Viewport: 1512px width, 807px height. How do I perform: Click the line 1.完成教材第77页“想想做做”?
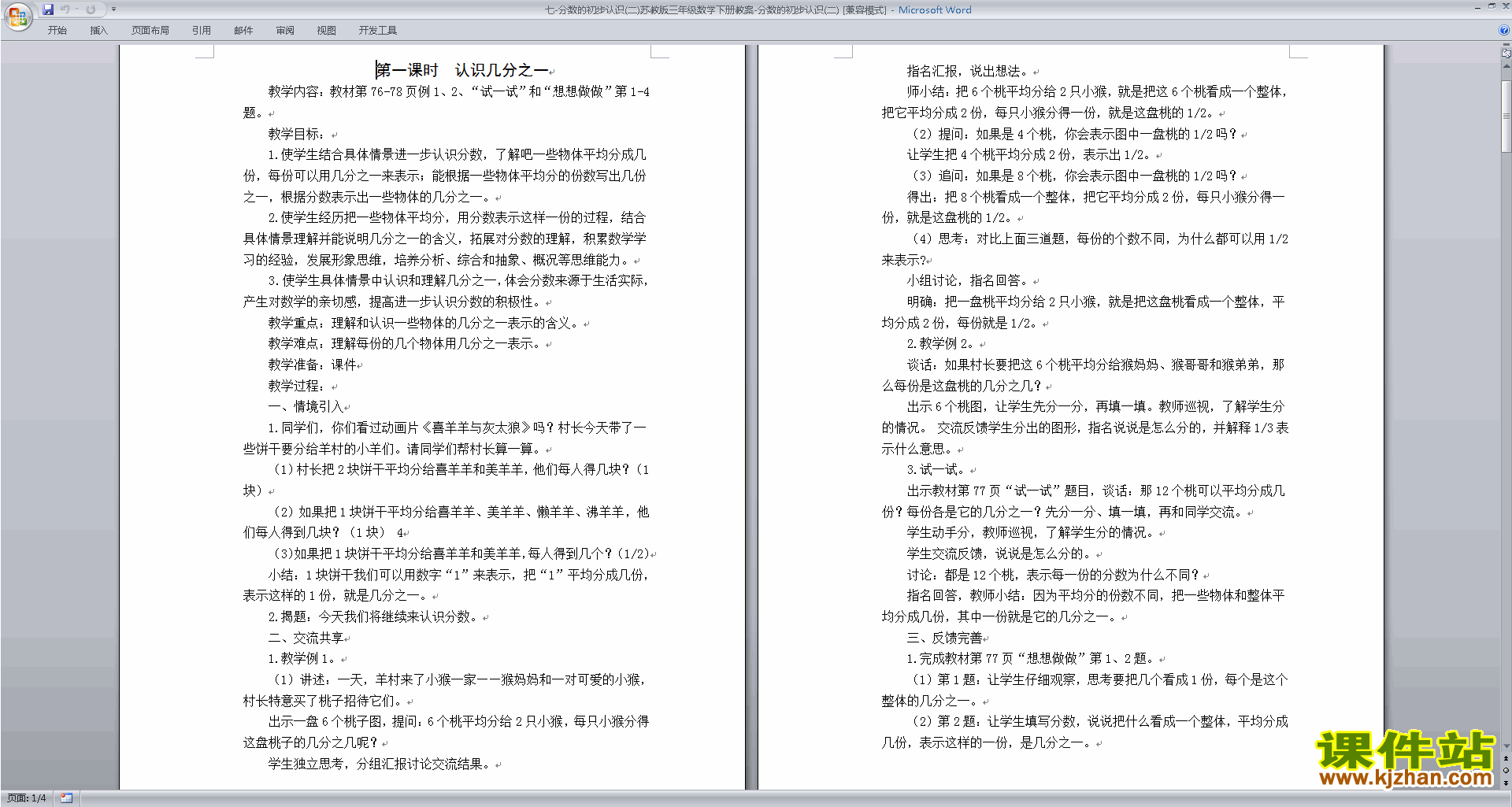tap(1031, 658)
